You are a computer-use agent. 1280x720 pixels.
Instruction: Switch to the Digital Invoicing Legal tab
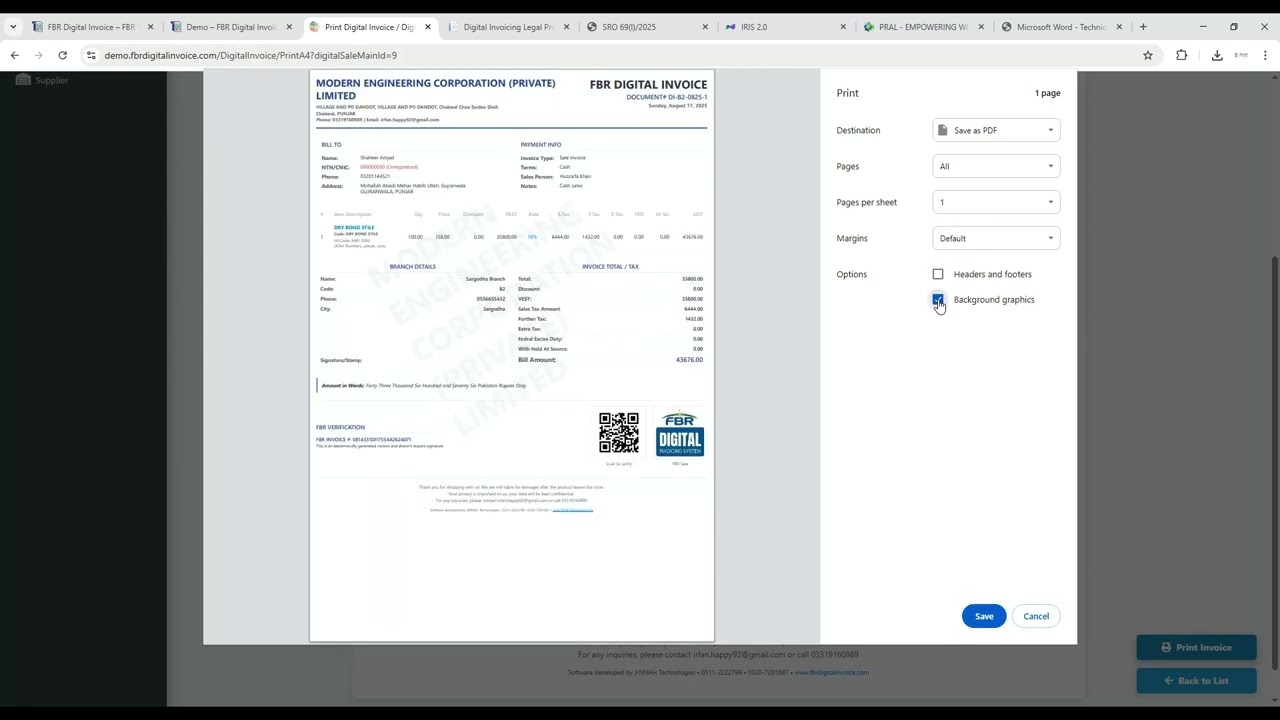[508, 27]
